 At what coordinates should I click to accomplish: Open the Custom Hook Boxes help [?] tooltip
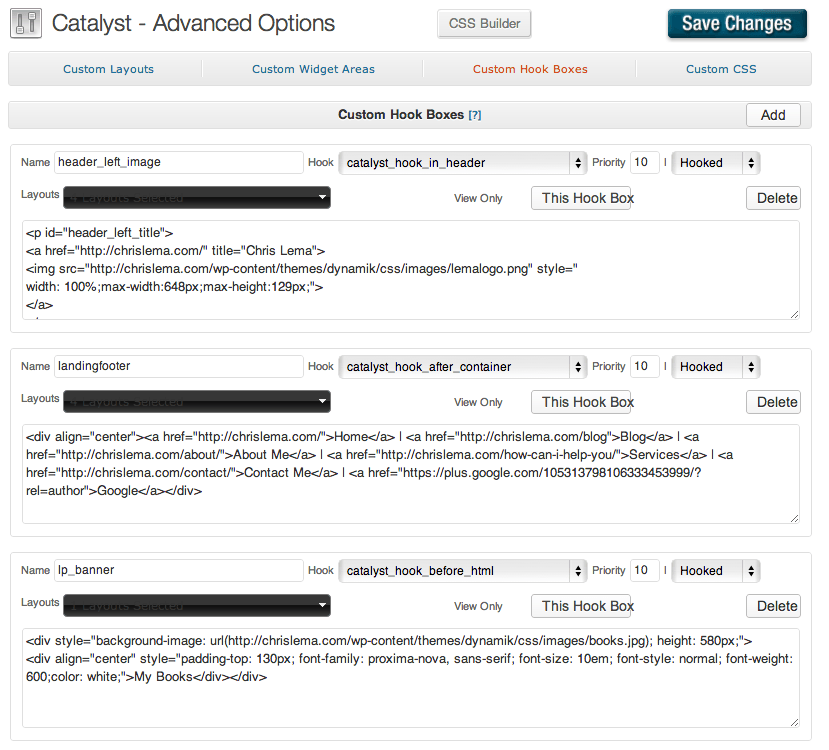[x=475, y=116]
